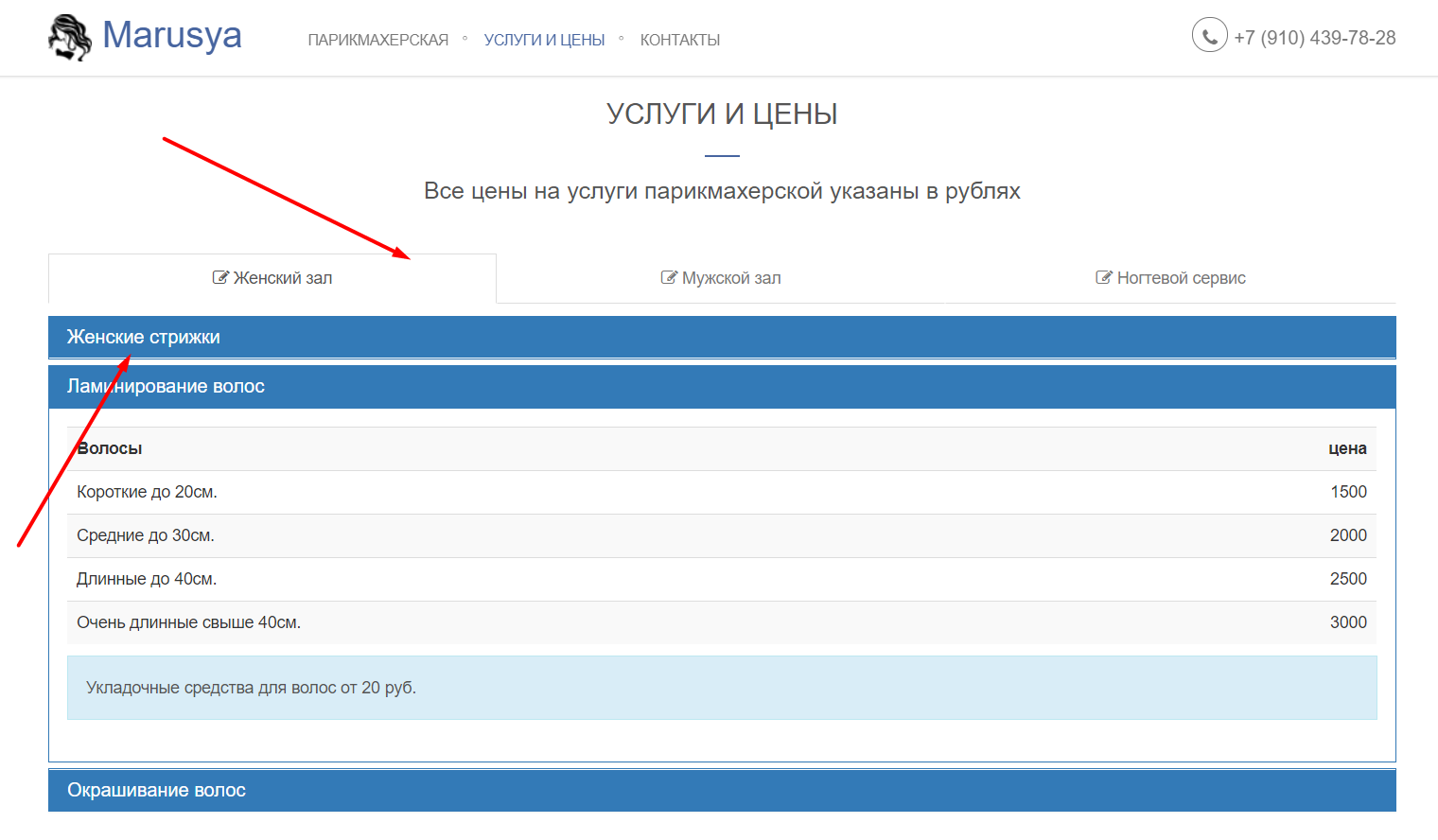The height and width of the screenshot is (840, 1438).
Task: Collapse the Ламинирование волос section
Action: (x=722, y=386)
